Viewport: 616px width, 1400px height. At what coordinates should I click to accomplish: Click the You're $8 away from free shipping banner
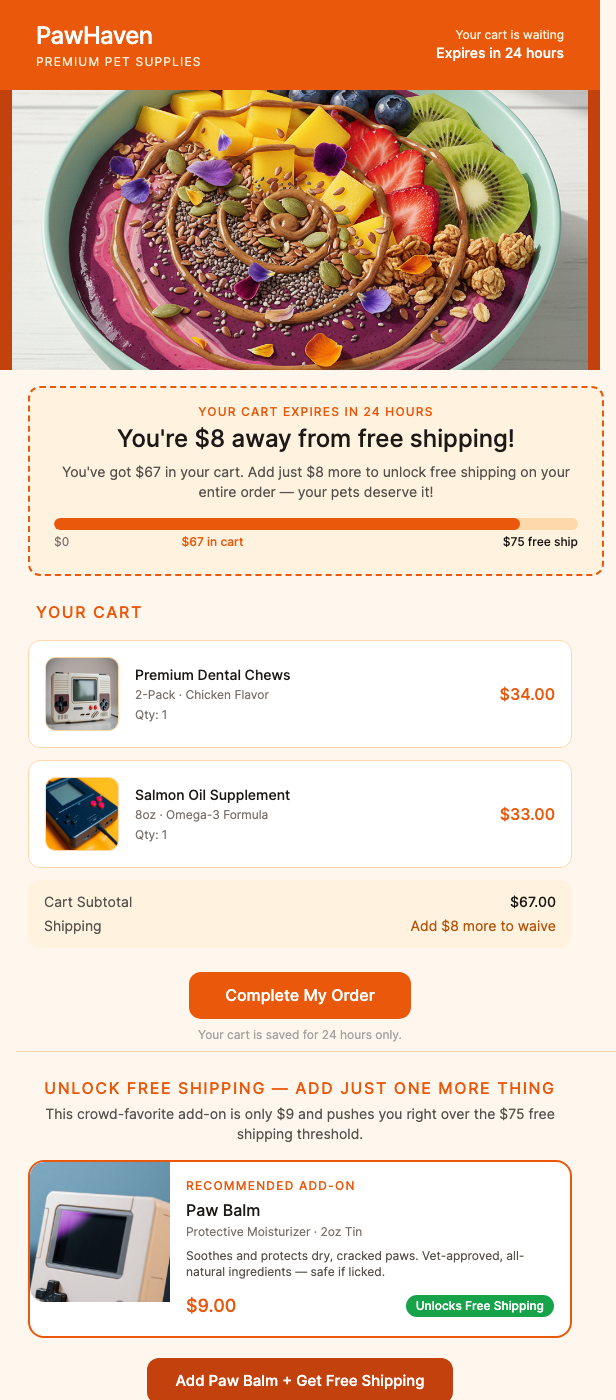(x=315, y=438)
